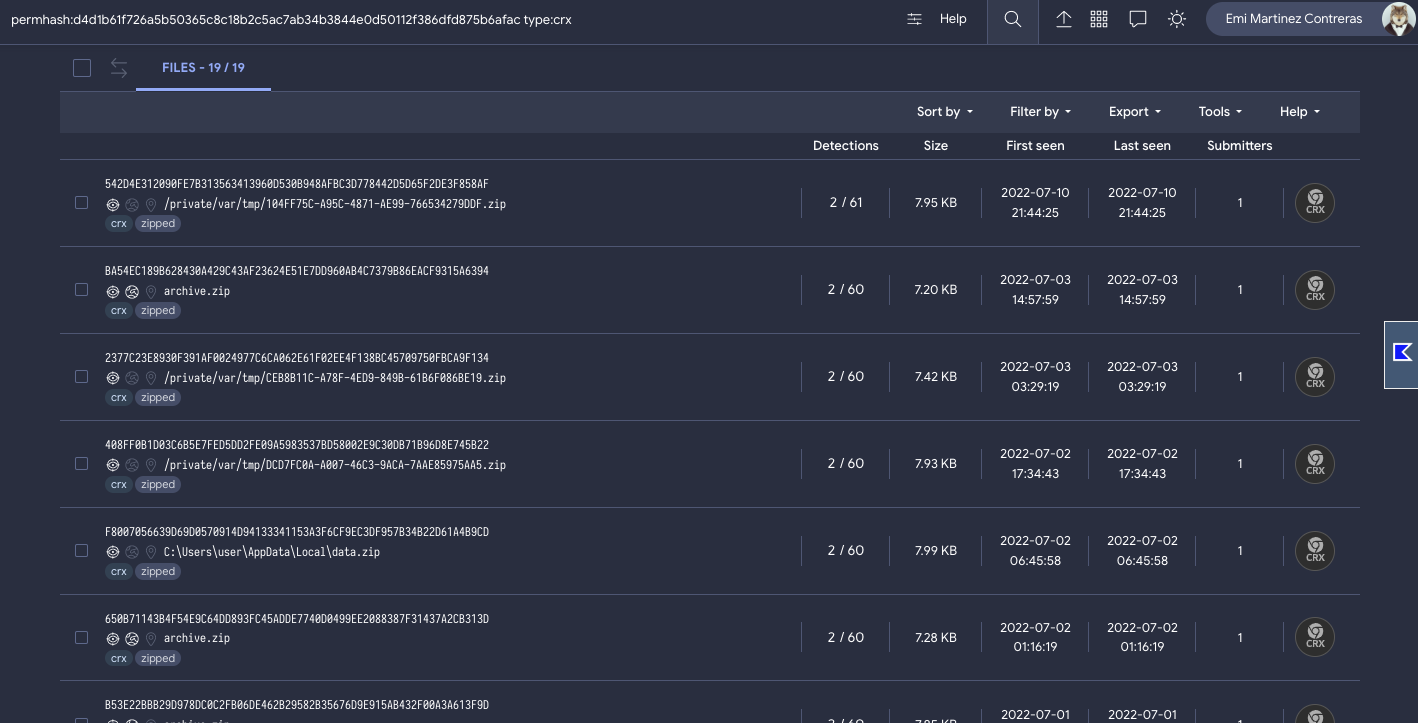Click CRX file icon for 542D4E row
The width and height of the screenshot is (1418, 723).
pos(1315,203)
